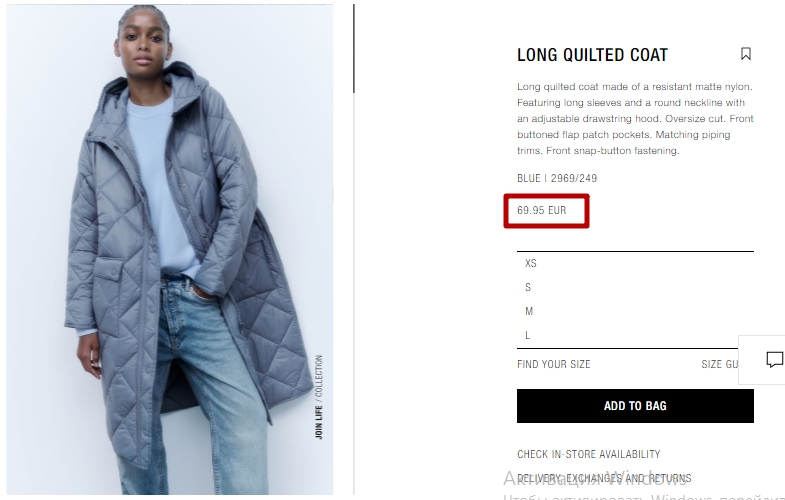Open the SIZE GUIDE link
Image resolution: width=785 pixels, height=500 pixels.
pyautogui.click(x=720, y=364)
